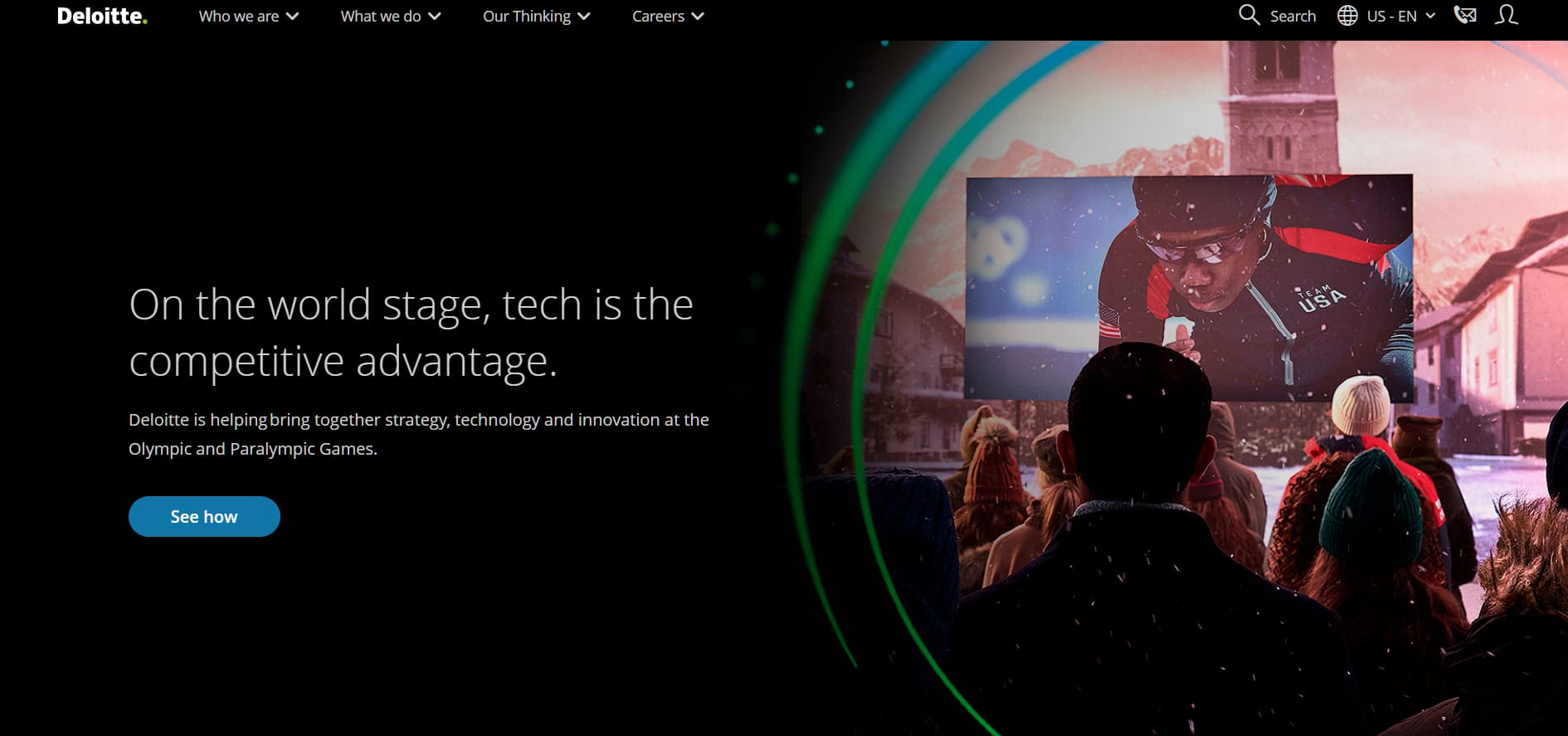1568x736 pixels.
Task: Click the Search label
Action: click(x=1293, y=16)
